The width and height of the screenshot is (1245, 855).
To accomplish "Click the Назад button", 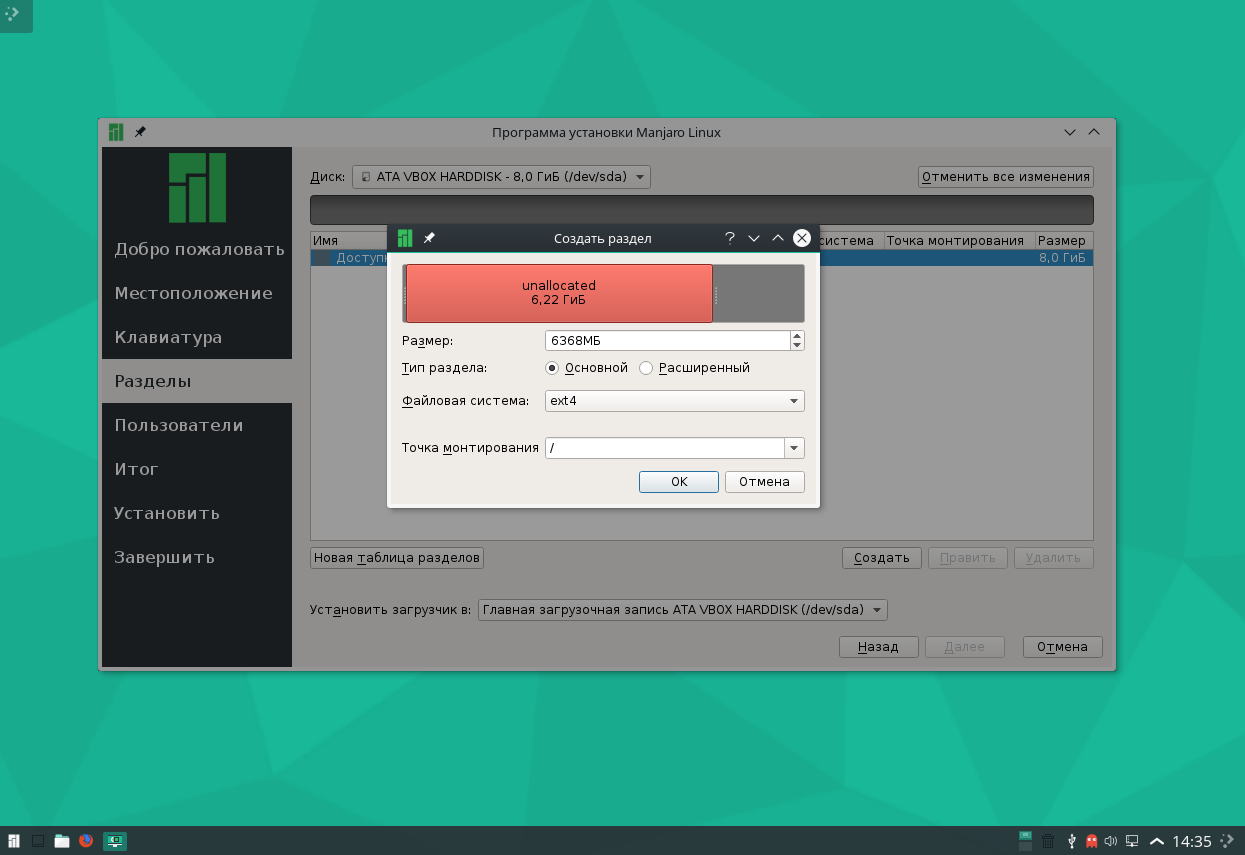I will point(878,647).
